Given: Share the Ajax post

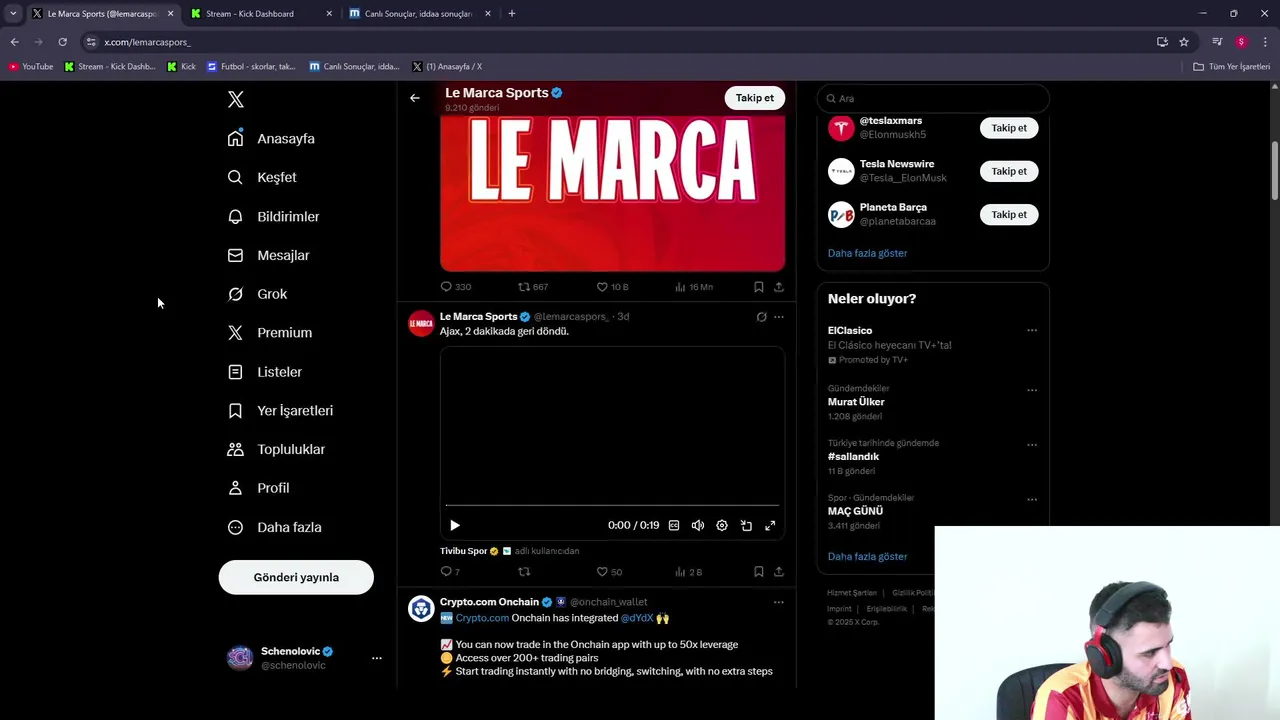Looking at the screenshot, I should 779,572.
